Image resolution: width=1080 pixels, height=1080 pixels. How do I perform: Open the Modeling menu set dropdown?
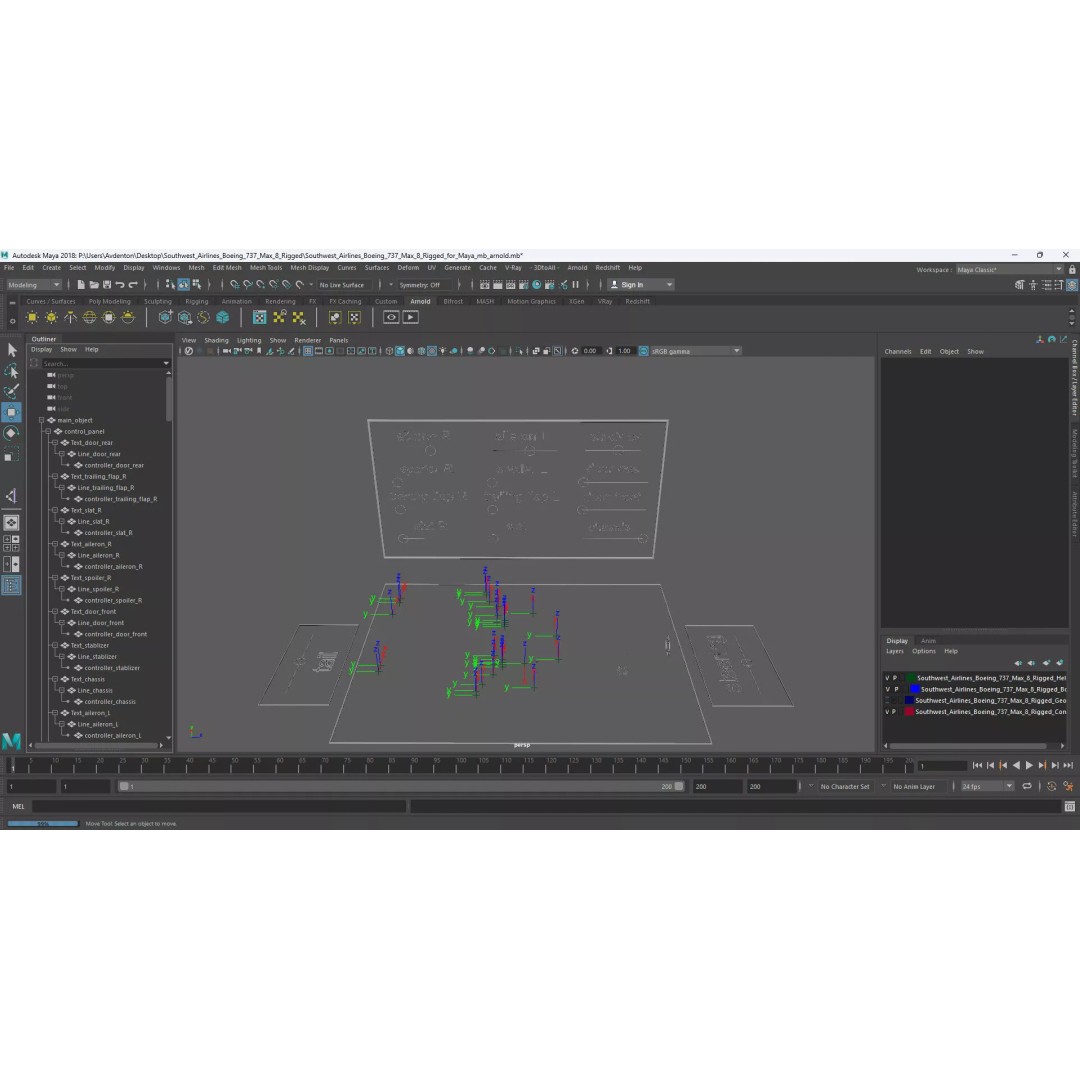coord(34,285)
